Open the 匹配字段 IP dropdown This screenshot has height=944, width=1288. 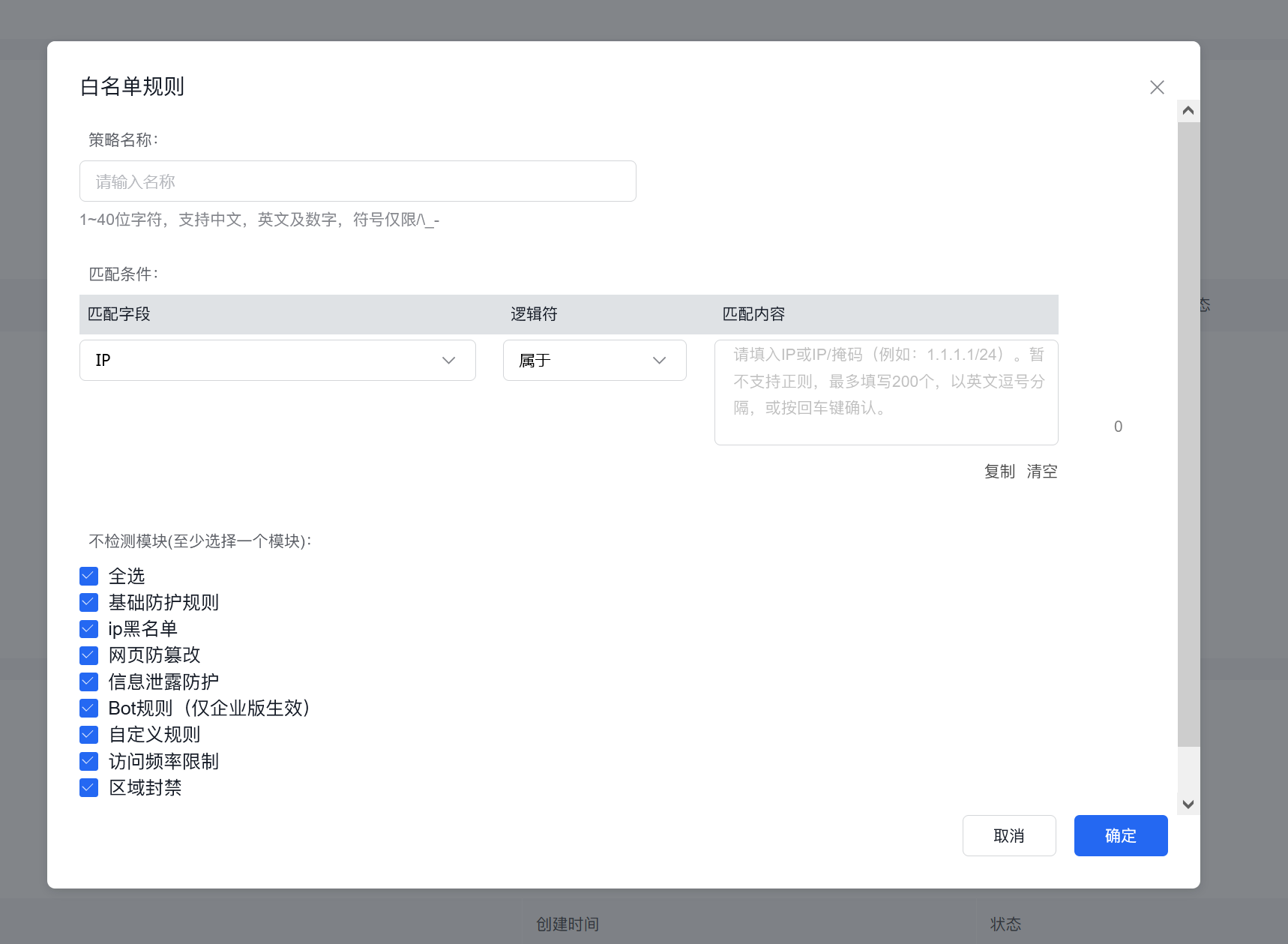coord(277,360)
